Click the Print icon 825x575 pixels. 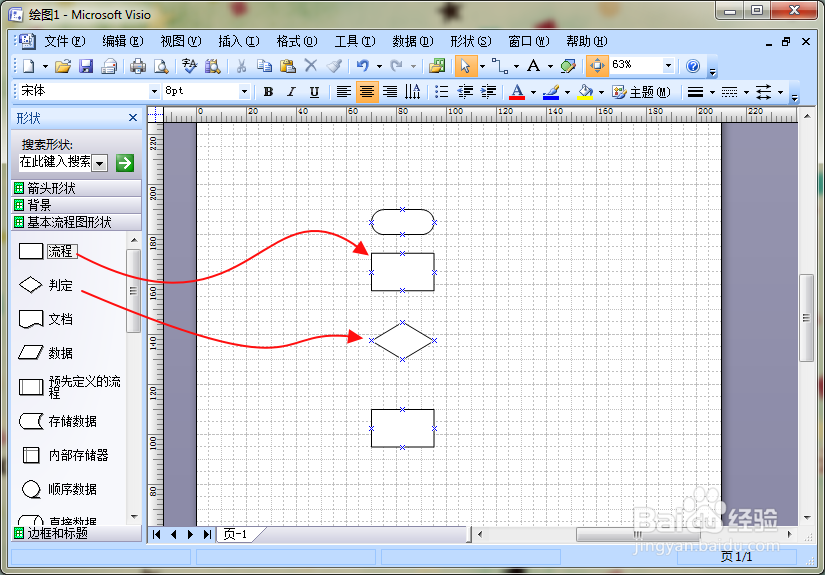(138, 66)
